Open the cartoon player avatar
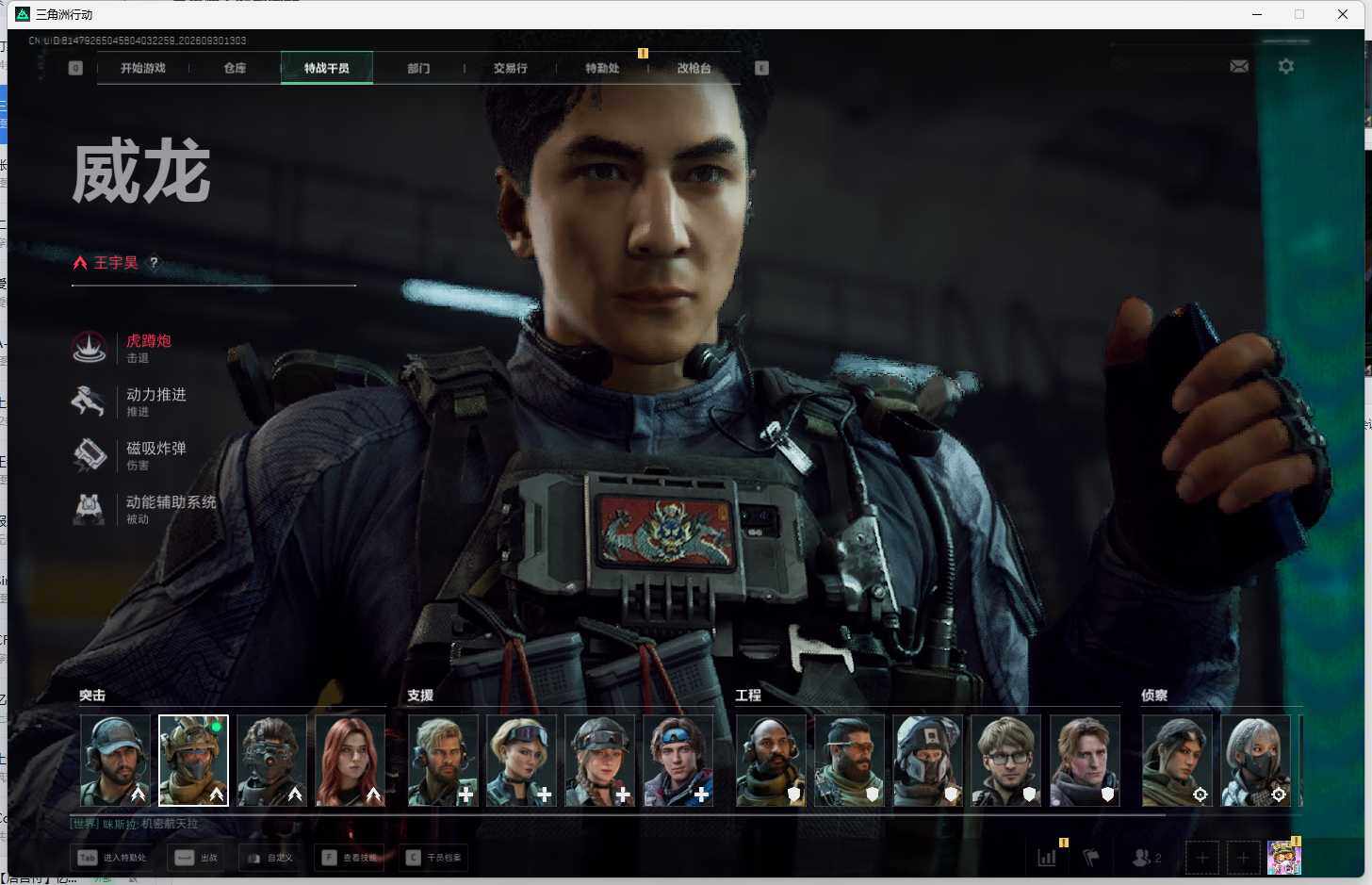Screen dimensions: 1372x885 tap(1284, 858)
